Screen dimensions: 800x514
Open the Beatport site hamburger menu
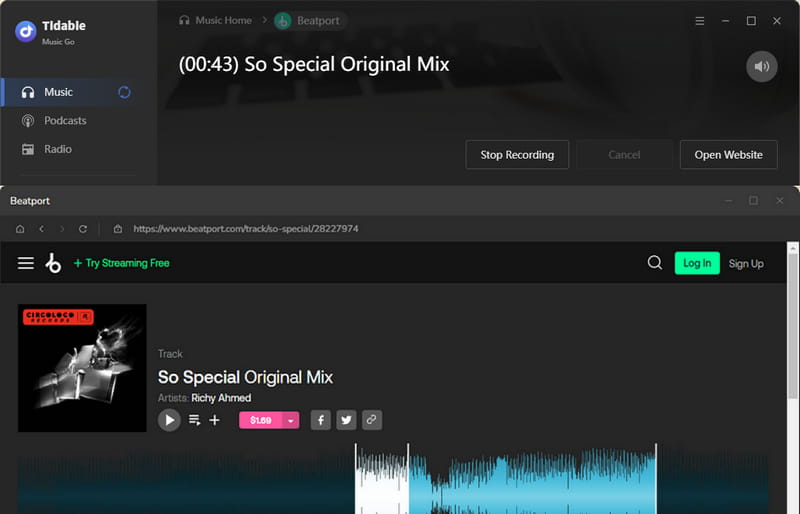[26, 263]
